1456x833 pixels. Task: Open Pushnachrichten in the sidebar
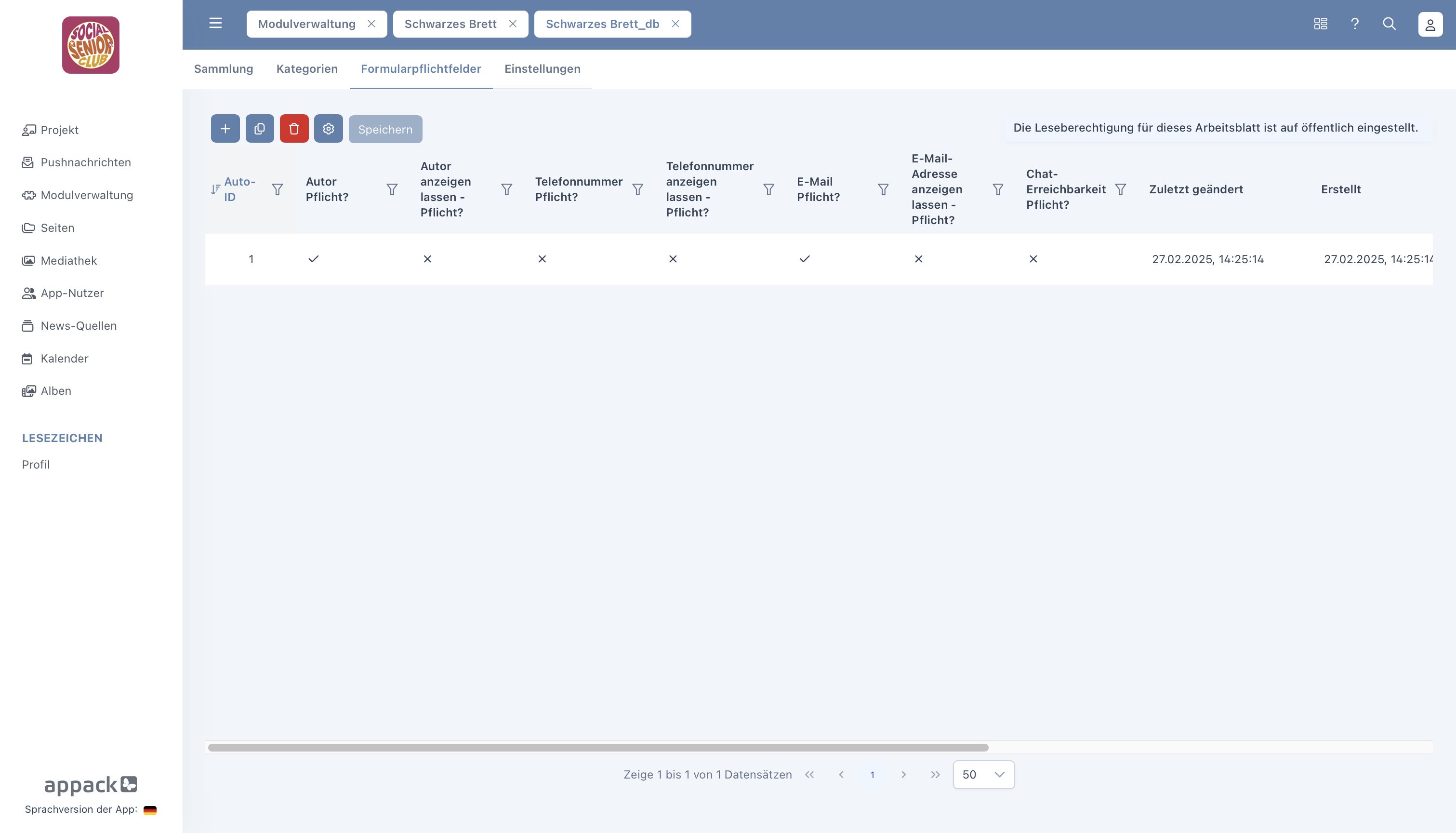(86, 162)
